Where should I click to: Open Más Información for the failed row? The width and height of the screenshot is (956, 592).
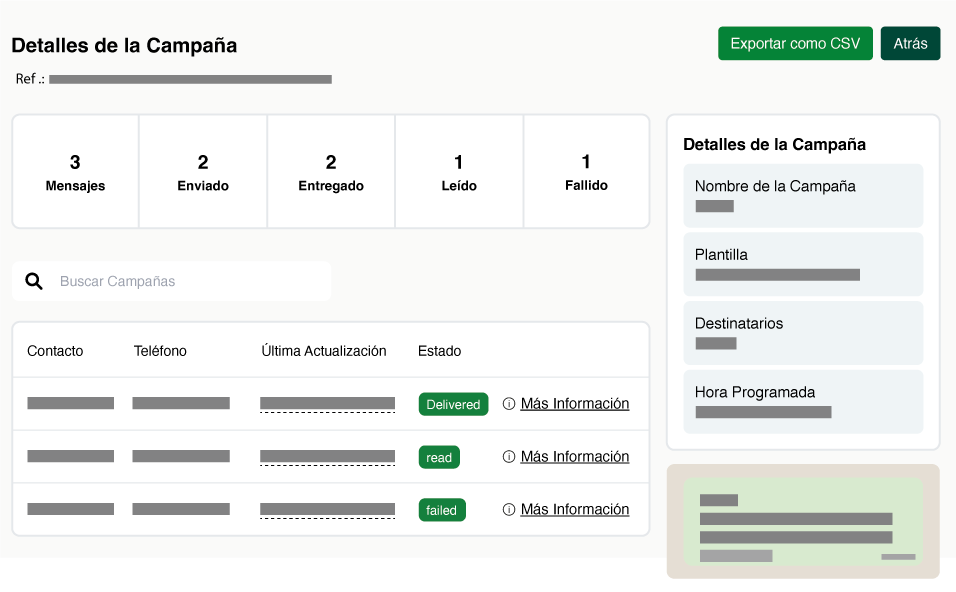[x=574, y=510]
